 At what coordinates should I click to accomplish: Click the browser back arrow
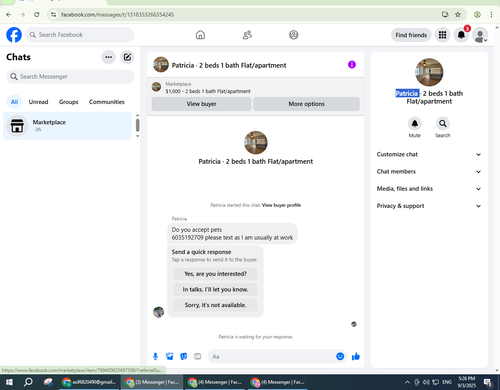pyautogui.click(x=9, y=14)
